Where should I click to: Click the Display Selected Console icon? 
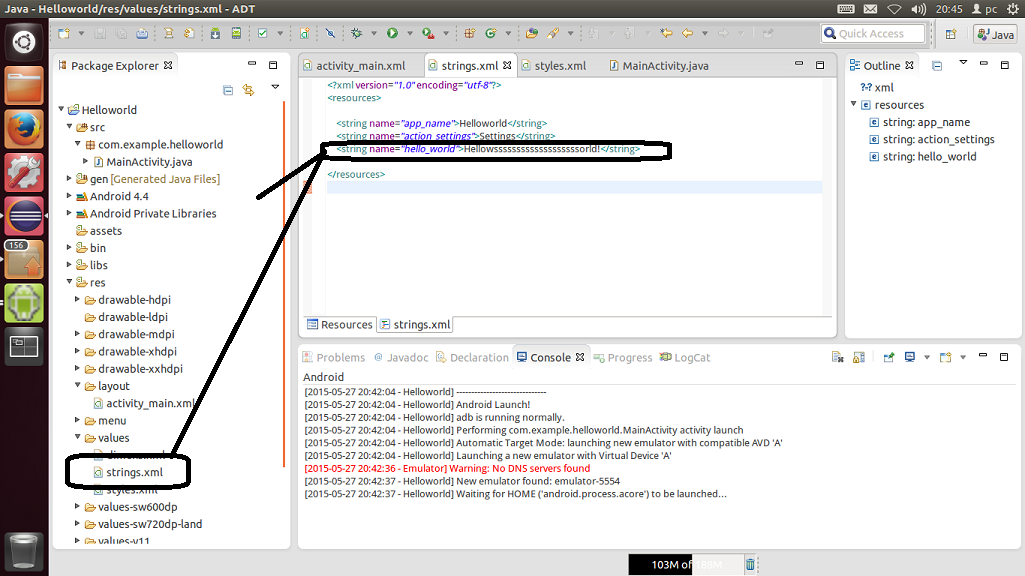point(909,357)
